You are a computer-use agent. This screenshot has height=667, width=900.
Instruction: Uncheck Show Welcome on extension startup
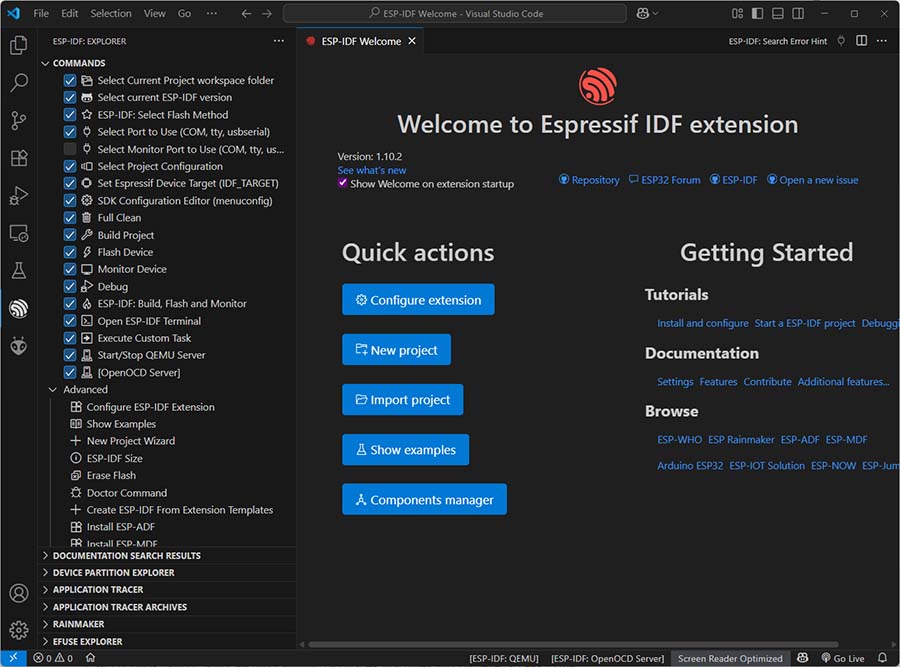tap(343, 183)
